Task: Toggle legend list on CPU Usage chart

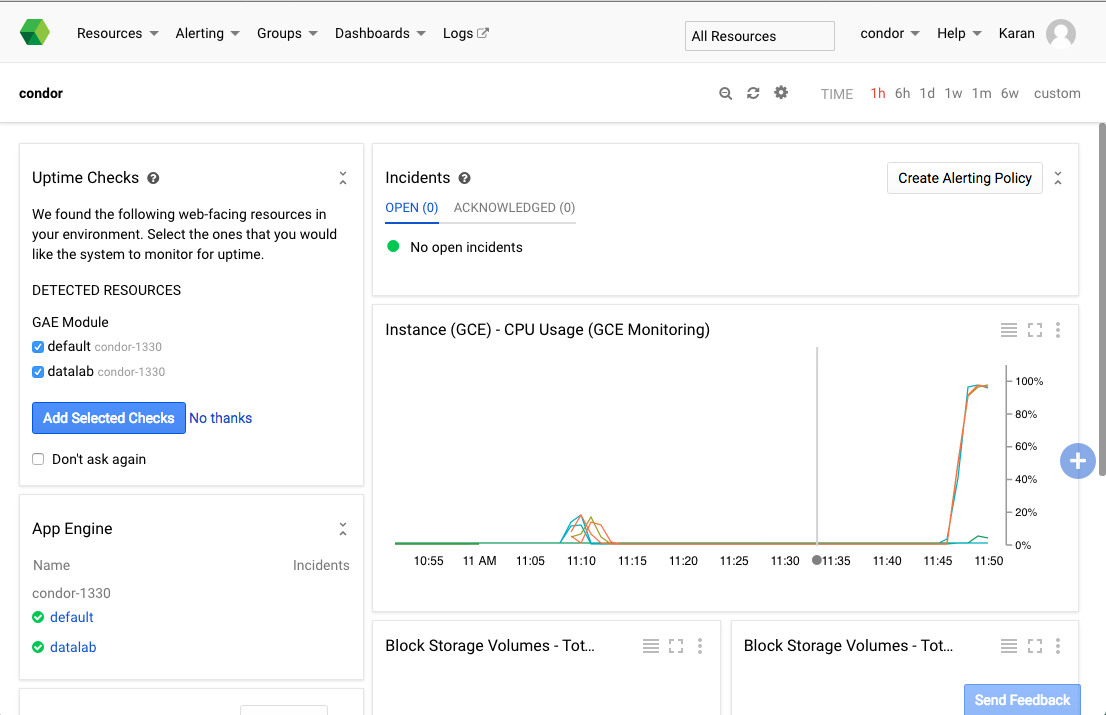Action: (x=1009, y=330)
